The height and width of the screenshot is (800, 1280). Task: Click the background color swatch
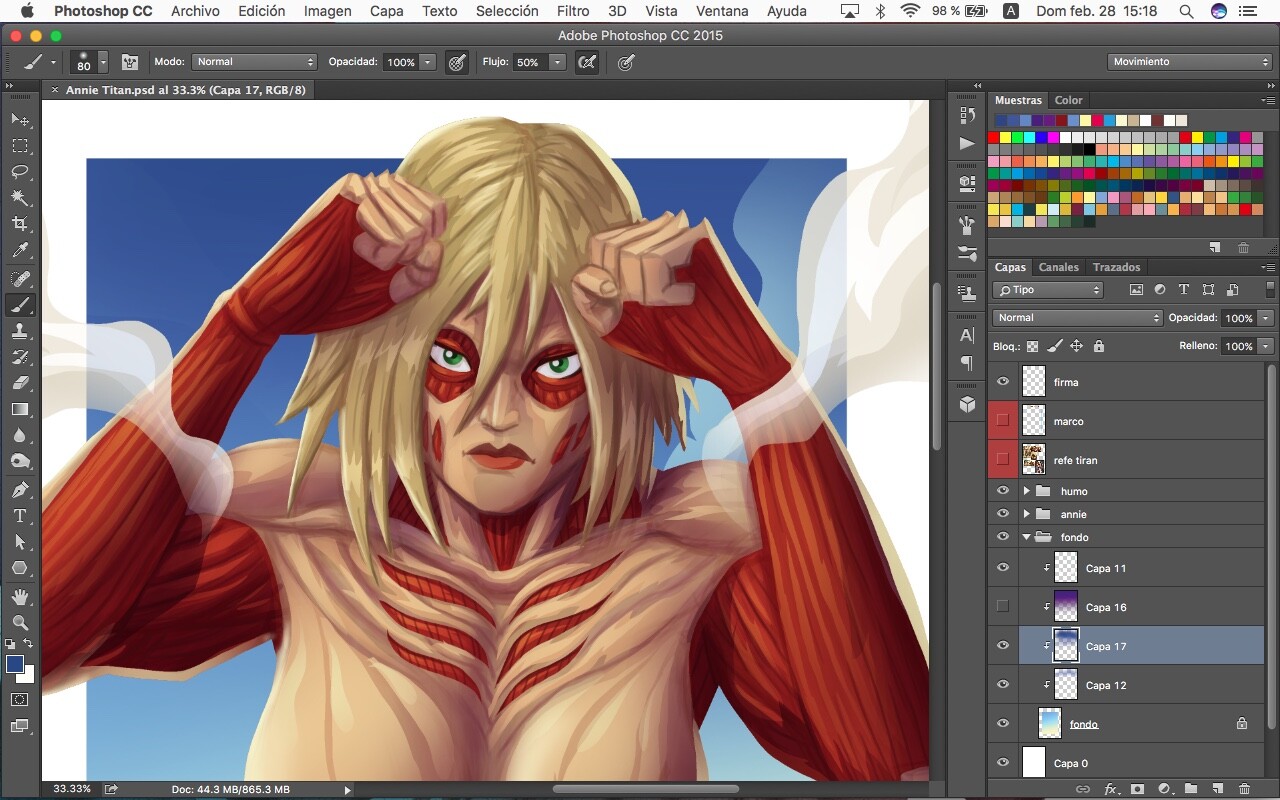tap(28, 676)
